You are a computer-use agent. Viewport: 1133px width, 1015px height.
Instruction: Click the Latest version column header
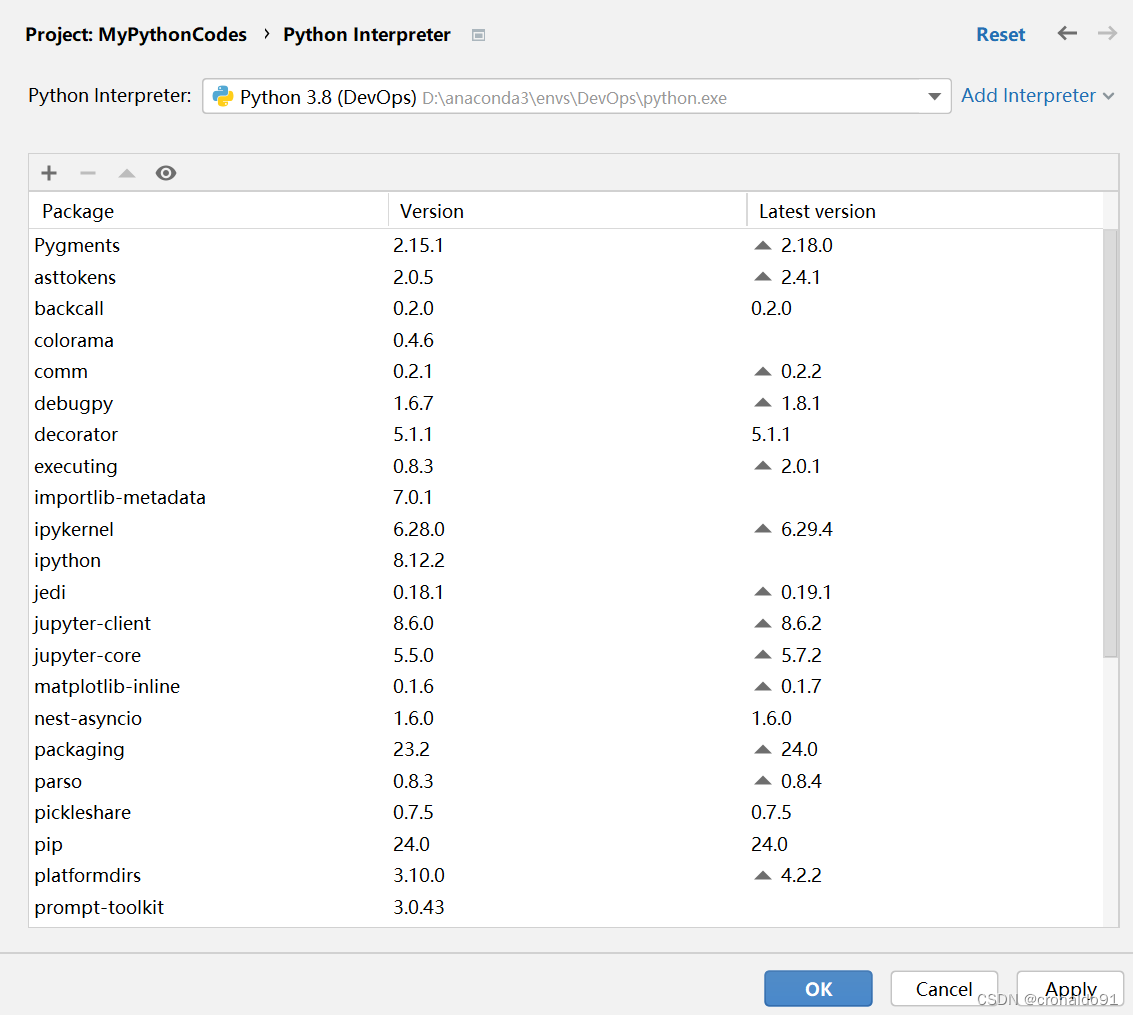point(925,211)
